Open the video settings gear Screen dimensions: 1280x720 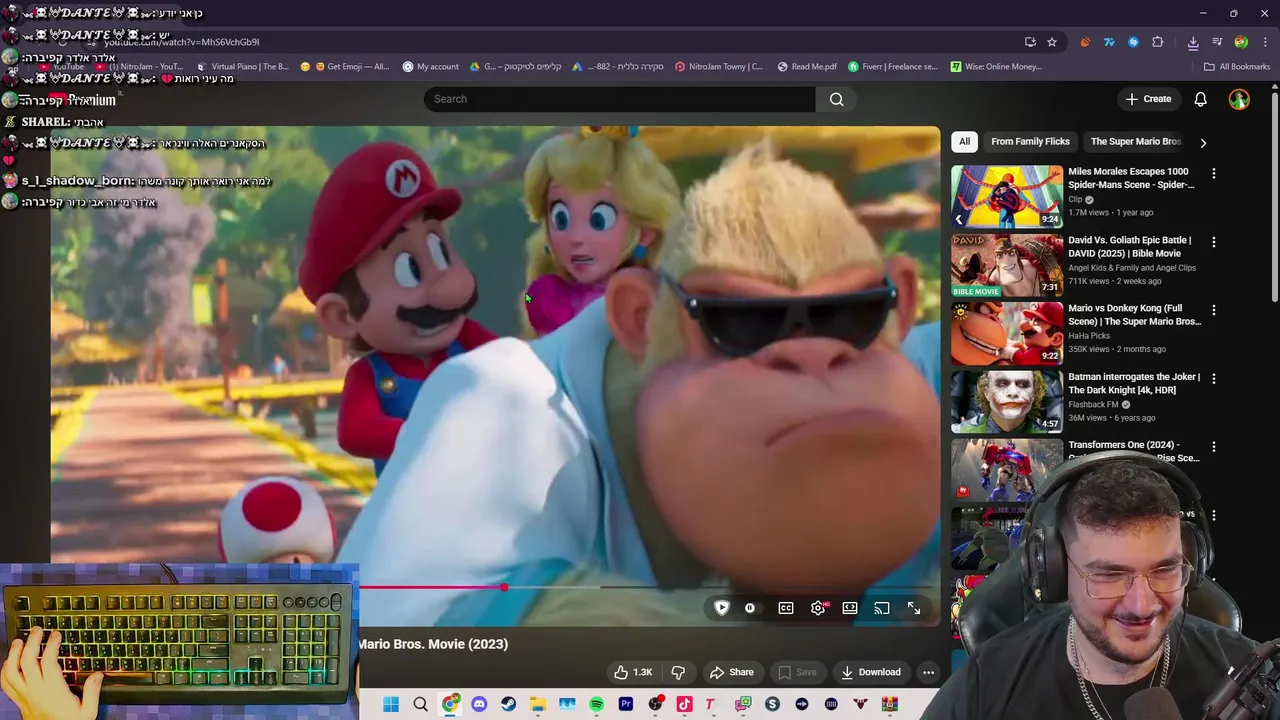pos(818,608)
